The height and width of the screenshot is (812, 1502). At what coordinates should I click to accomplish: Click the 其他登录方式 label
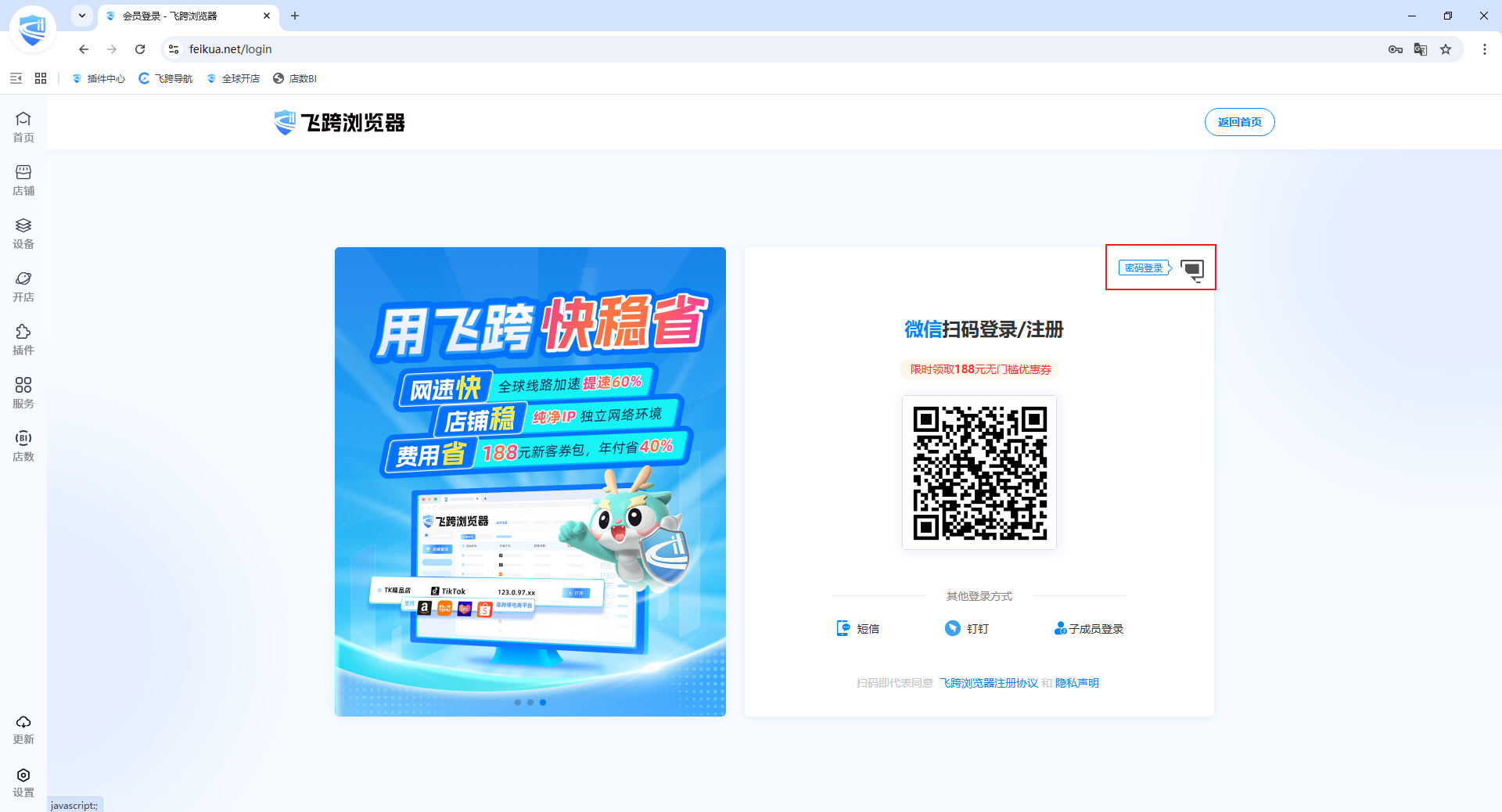tap(979, 596)
